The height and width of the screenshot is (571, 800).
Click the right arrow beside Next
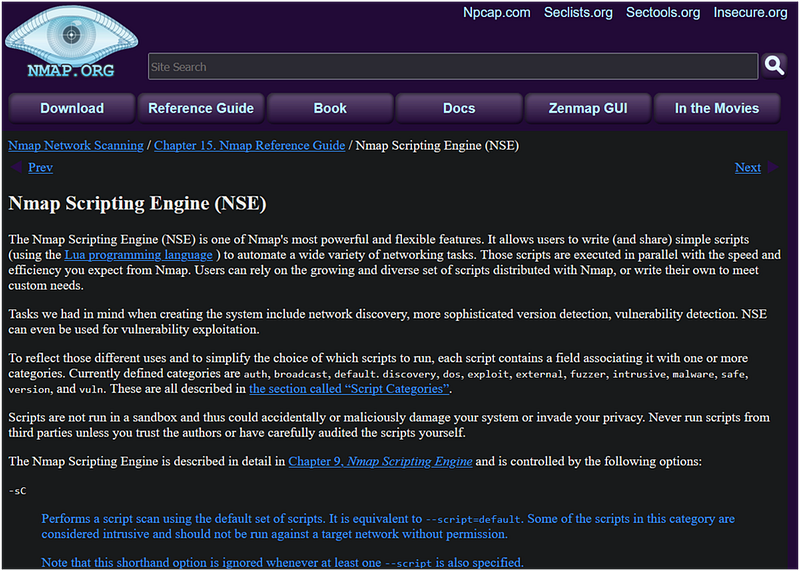pyautogui.click(x=772, y=167)
